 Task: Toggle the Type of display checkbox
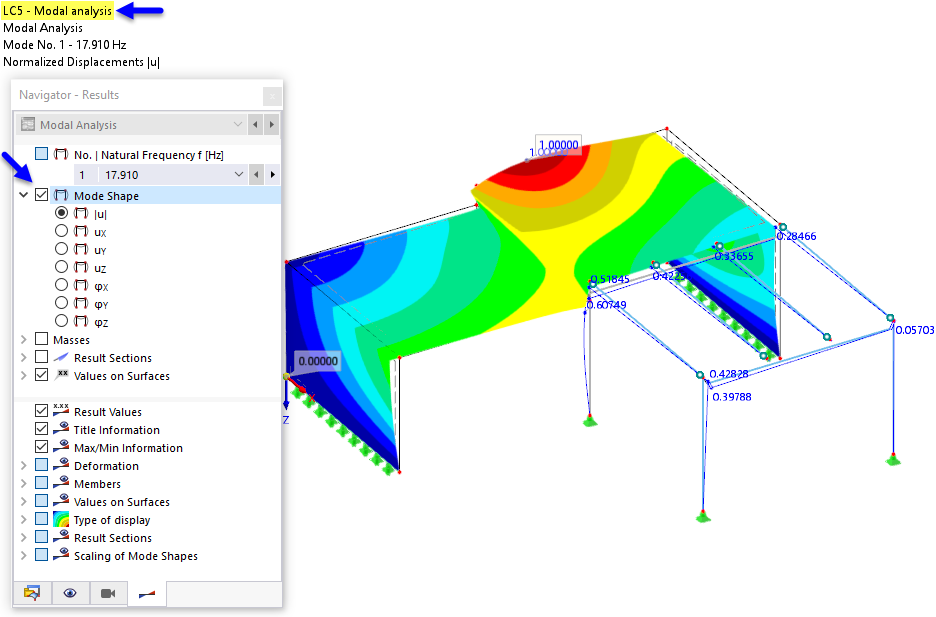pyautogui.click(x=41, y=518)
